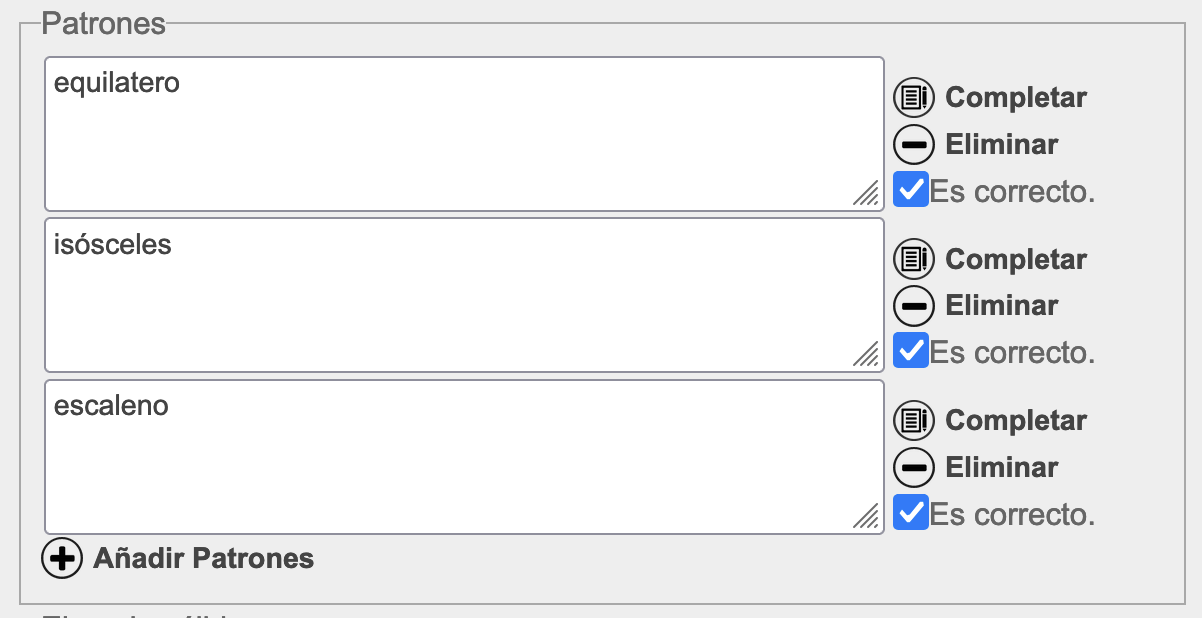This screenshot has height=618, width=1202.
Task: Uncheck 'Es correcto' for equilatero
Action: pyautogui.click(x=911, y=189)
